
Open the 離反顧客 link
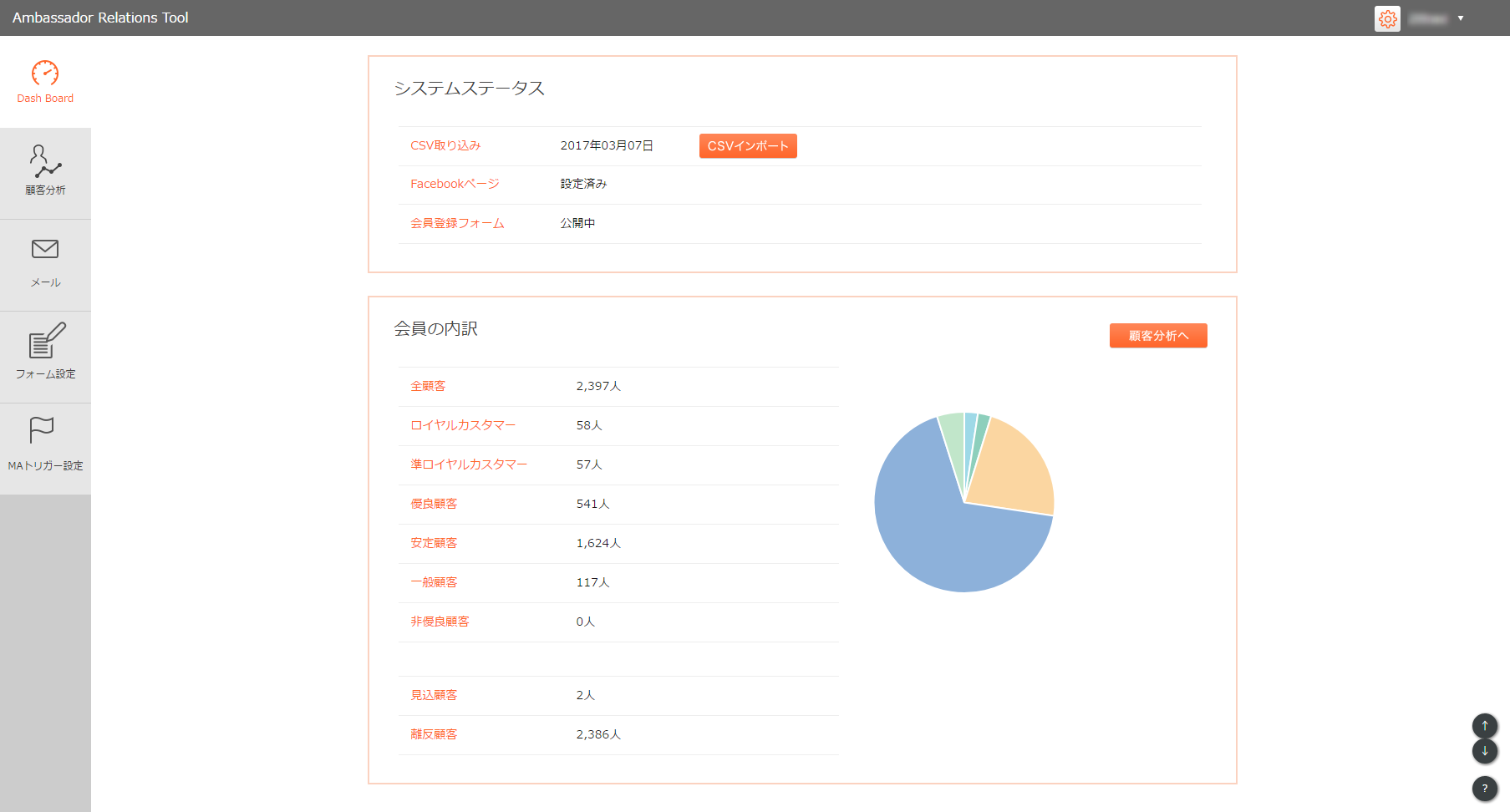click(433, 734)
